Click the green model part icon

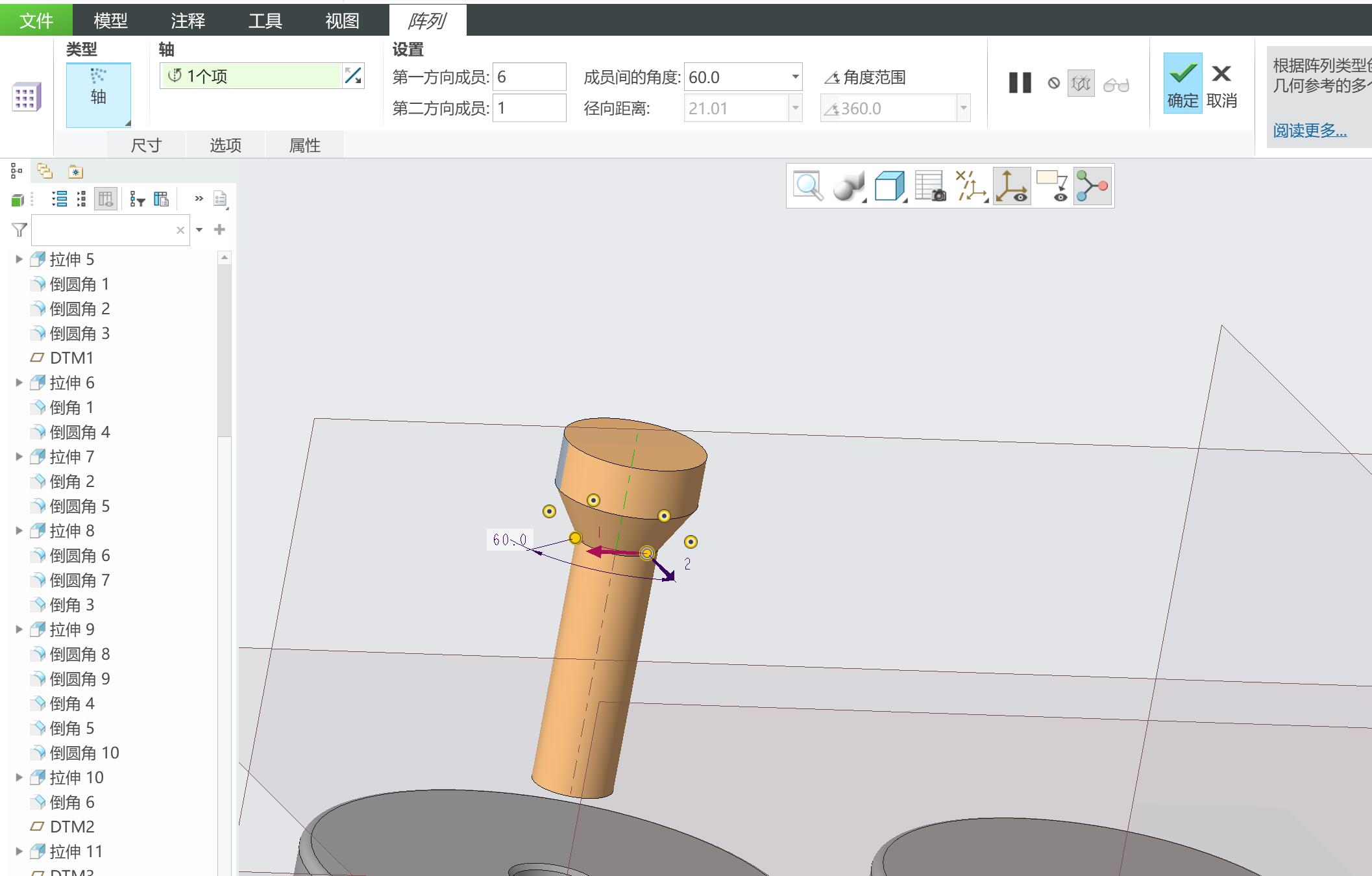(18, 199)
